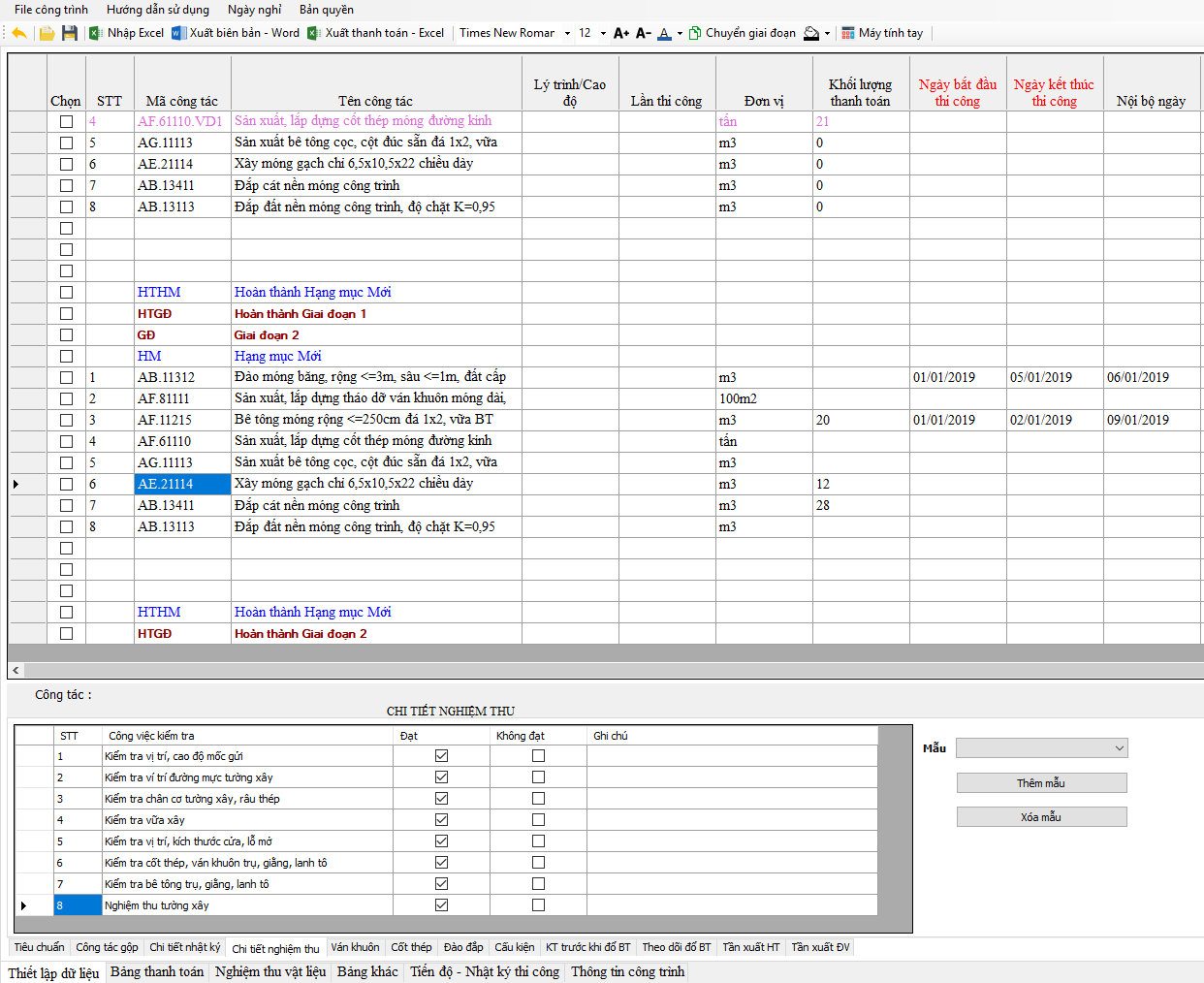
Task: Uncheck Đạt for Kiểm tra vị trí, cao độ mốc gửi
Action: click(441, 756)
